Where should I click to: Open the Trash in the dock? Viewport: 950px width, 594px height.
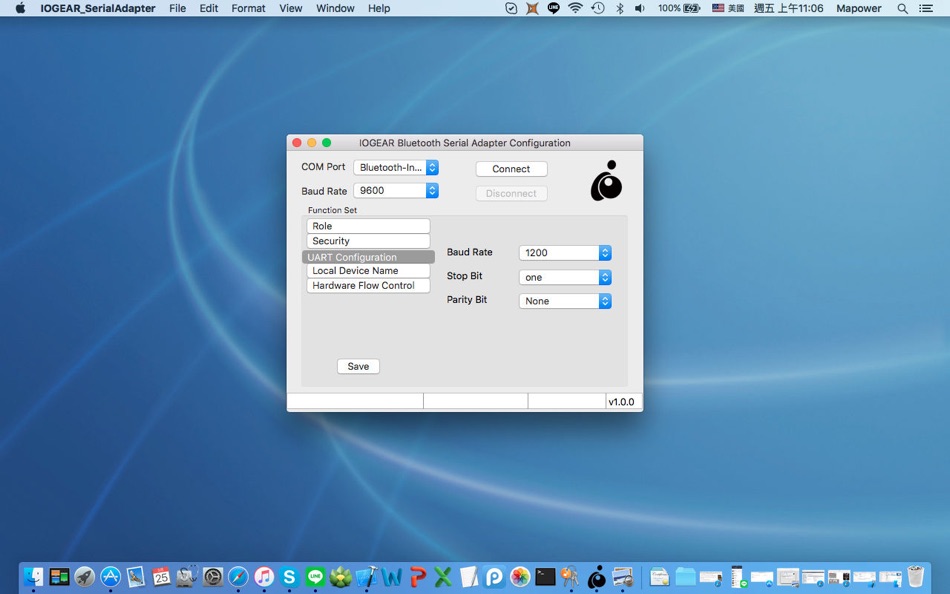(915, 577)
